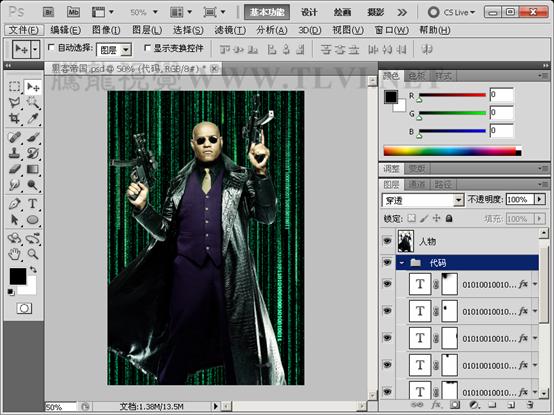The image size is (554, 415).
Task: Reset default foreground and background colors
Action: [x=11, y=292]
